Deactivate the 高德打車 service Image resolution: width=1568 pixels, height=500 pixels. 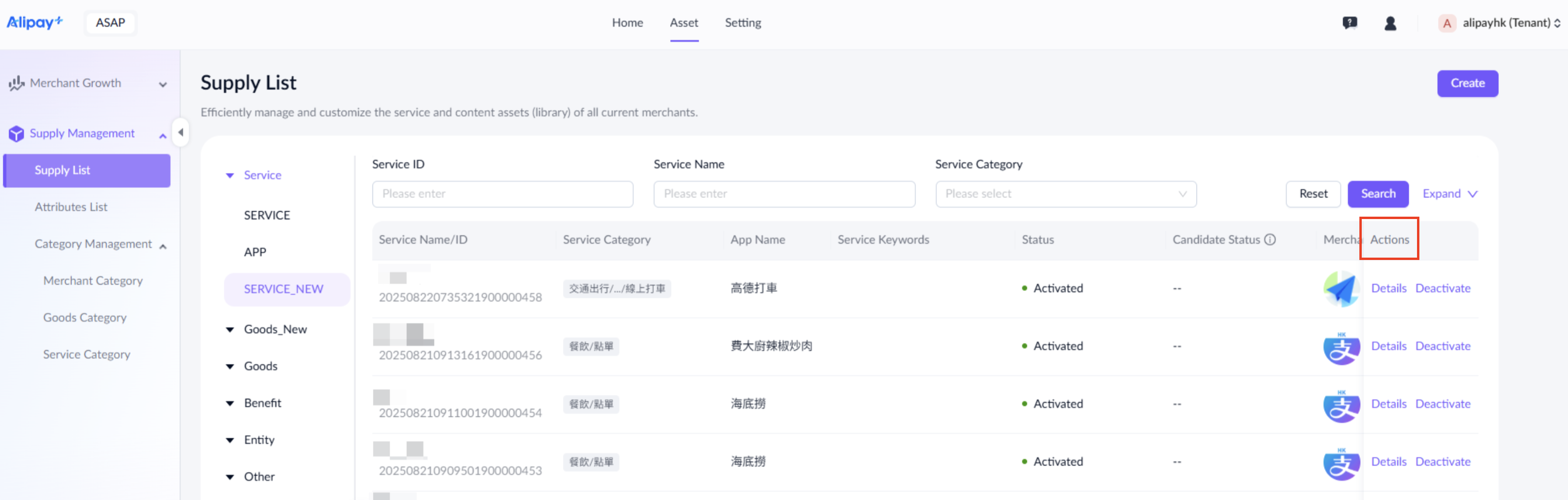tap(1442, 288)
